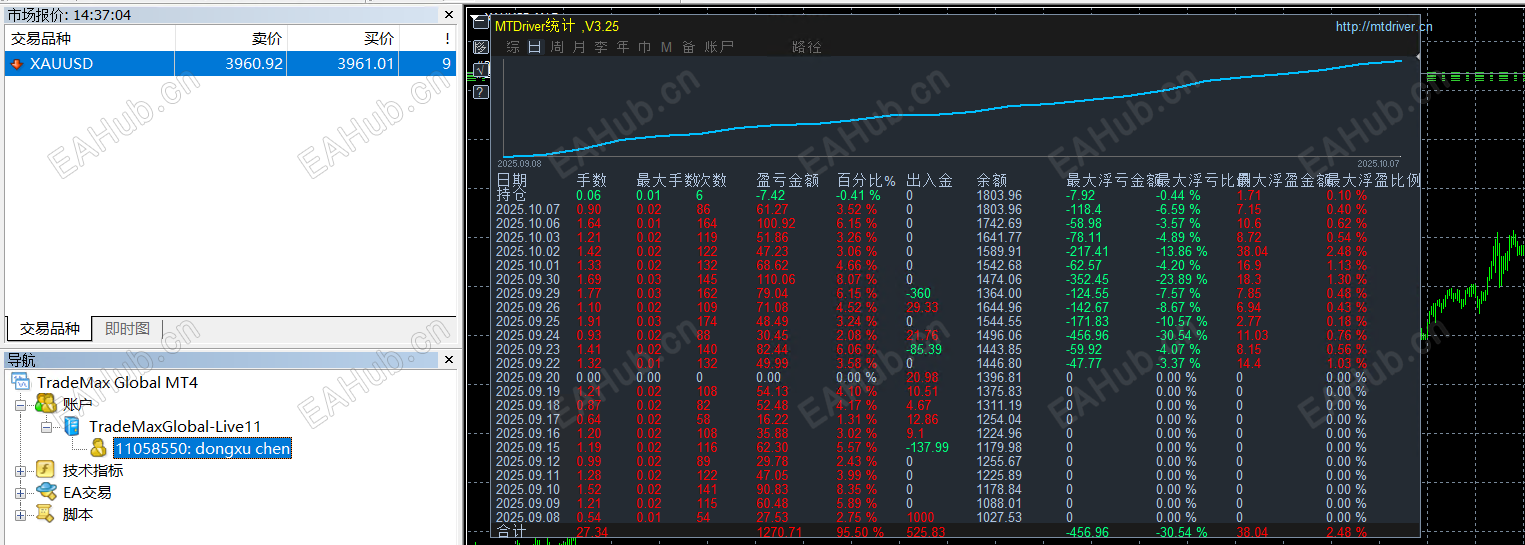Collapse the 账户 tree node
1525x545 pixels.
(21, 404)
